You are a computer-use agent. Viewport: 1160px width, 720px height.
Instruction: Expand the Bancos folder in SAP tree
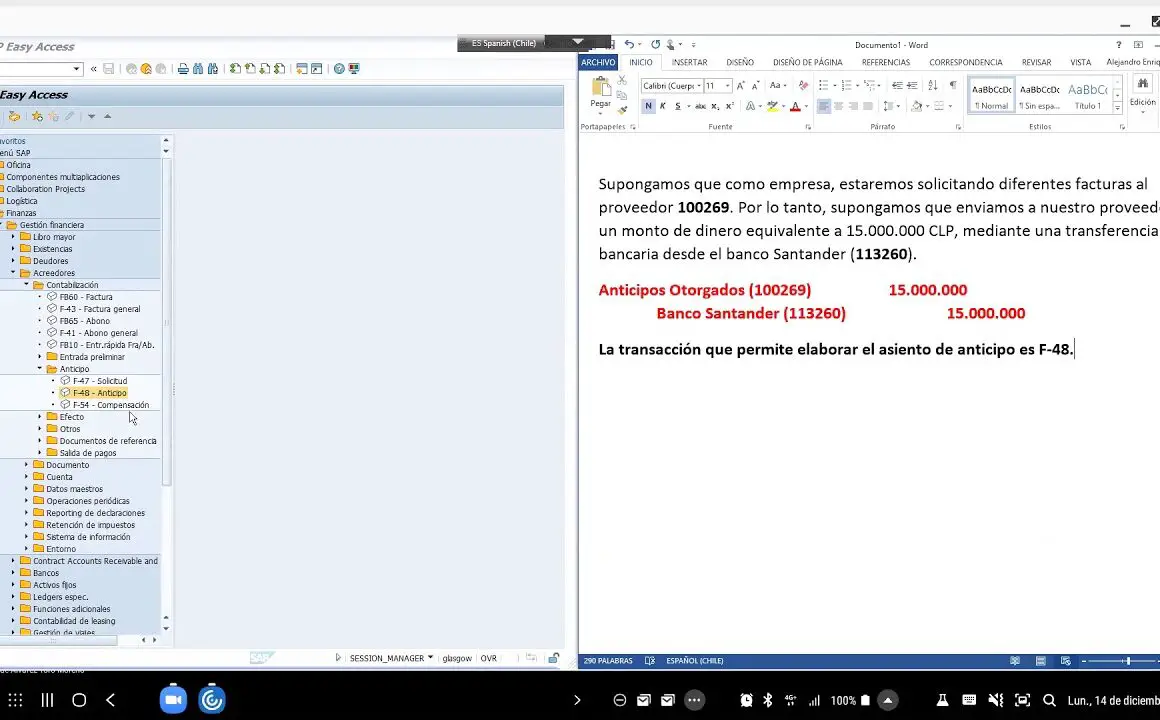(13, 573)
